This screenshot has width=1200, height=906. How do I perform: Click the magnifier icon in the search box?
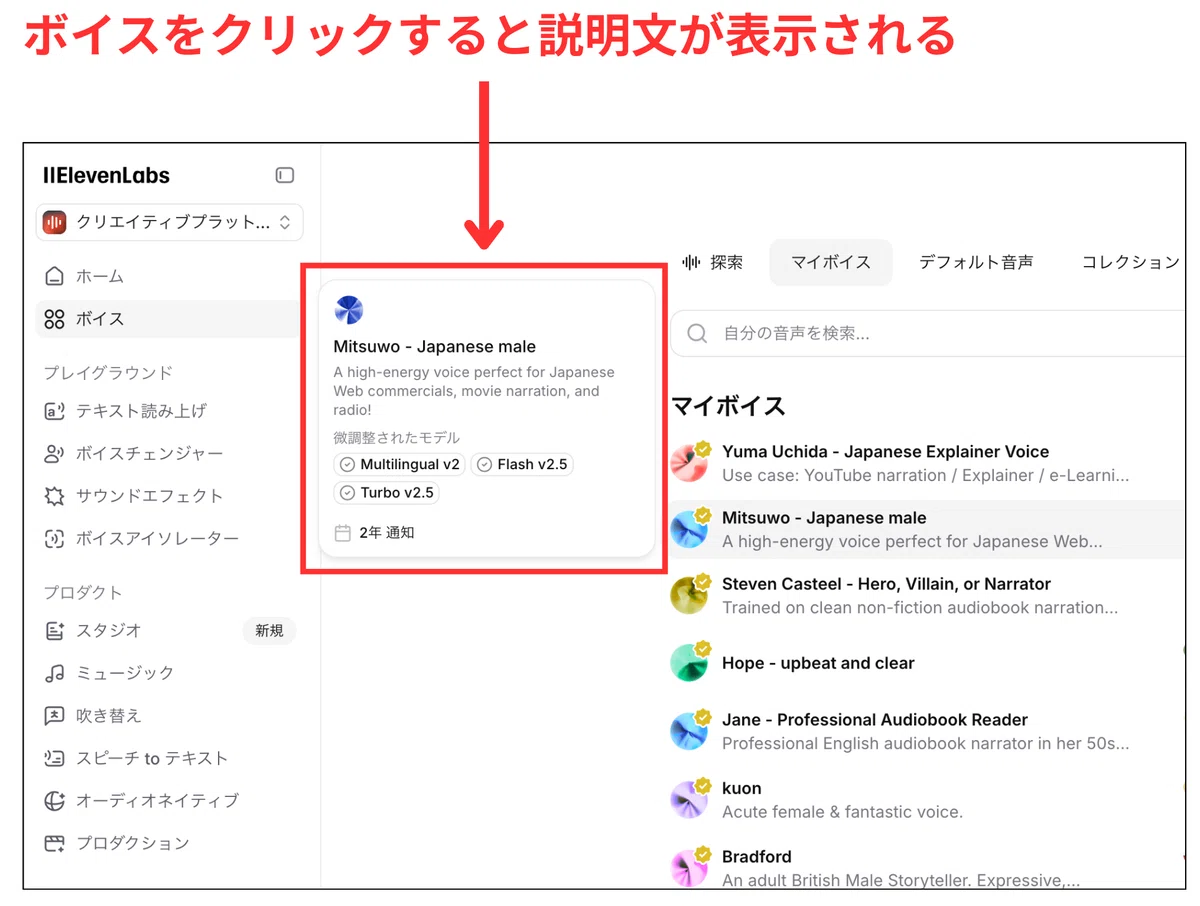(x=698, y=333)
